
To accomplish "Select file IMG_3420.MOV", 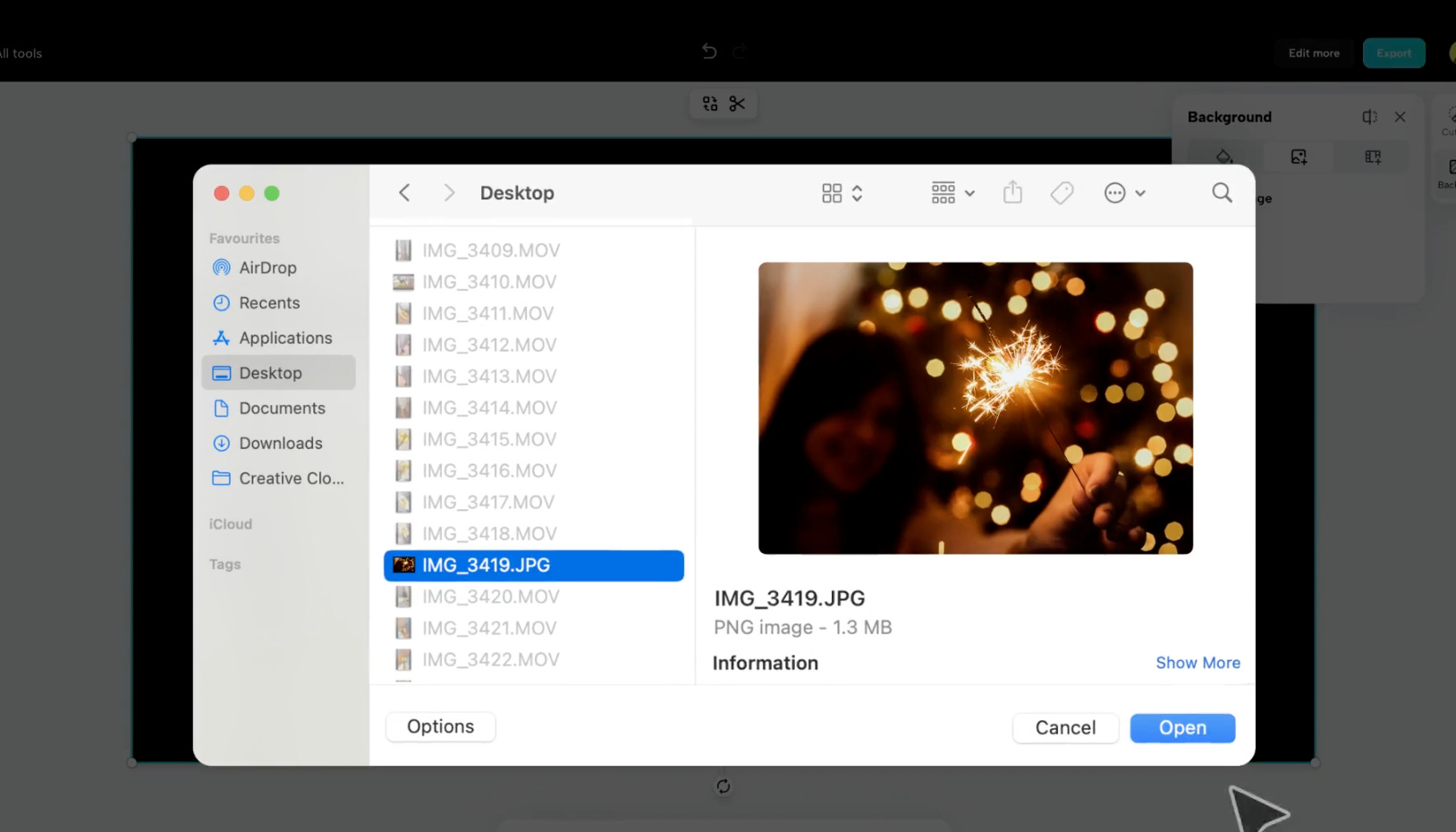I will (534, 597).
